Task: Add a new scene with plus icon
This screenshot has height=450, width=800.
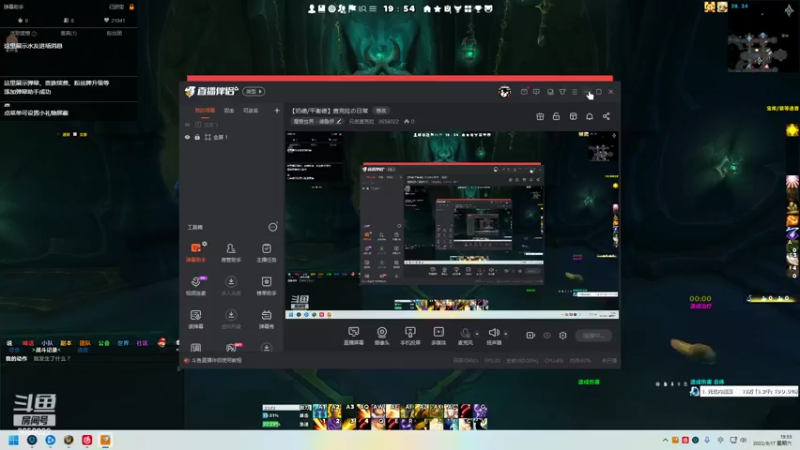Action: [277, 110]
